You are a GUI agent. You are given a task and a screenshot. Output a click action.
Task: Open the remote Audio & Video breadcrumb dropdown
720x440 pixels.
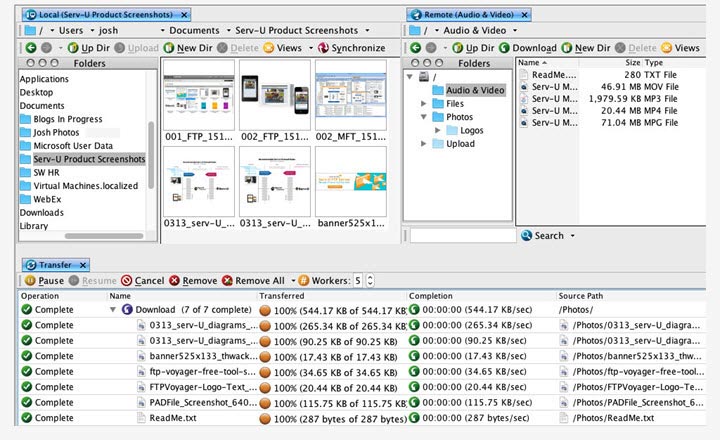(515, 31)
